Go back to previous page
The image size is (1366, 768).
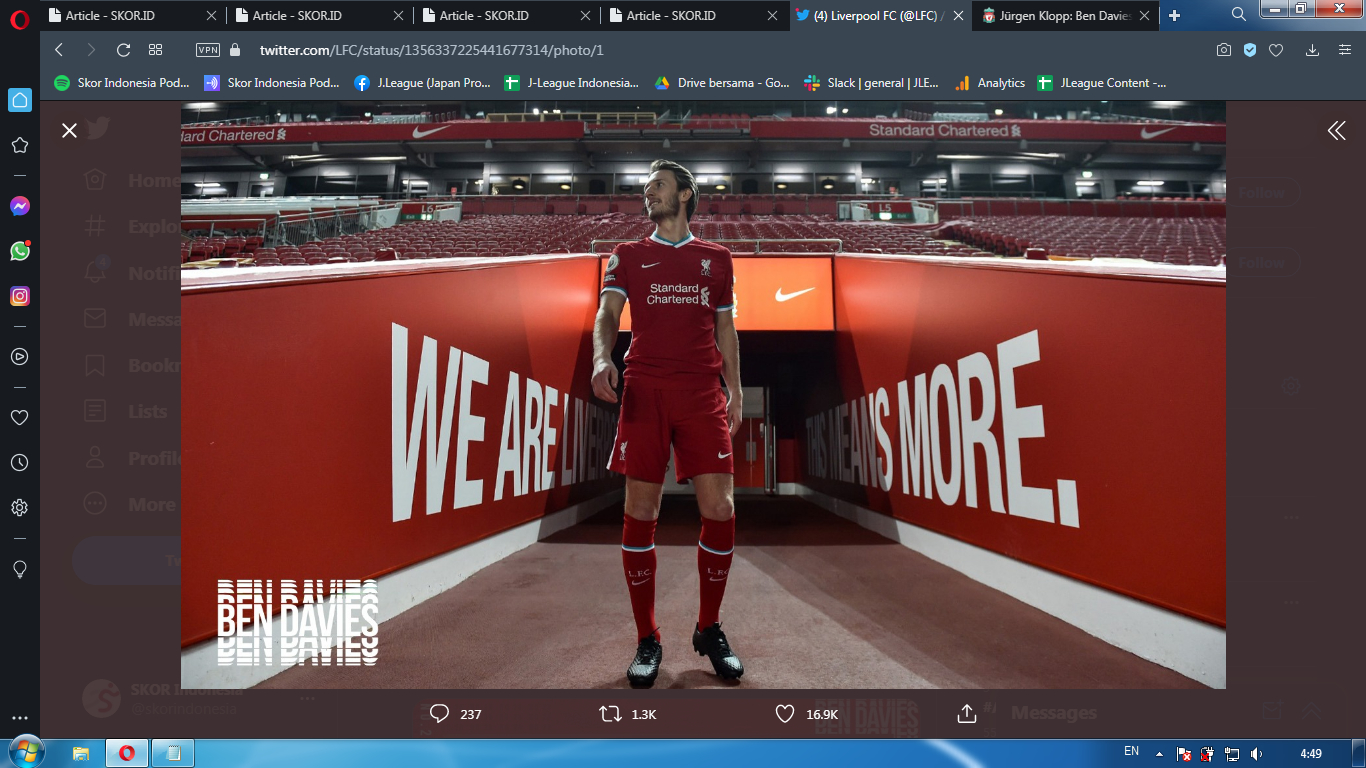(x=59, y=50)
